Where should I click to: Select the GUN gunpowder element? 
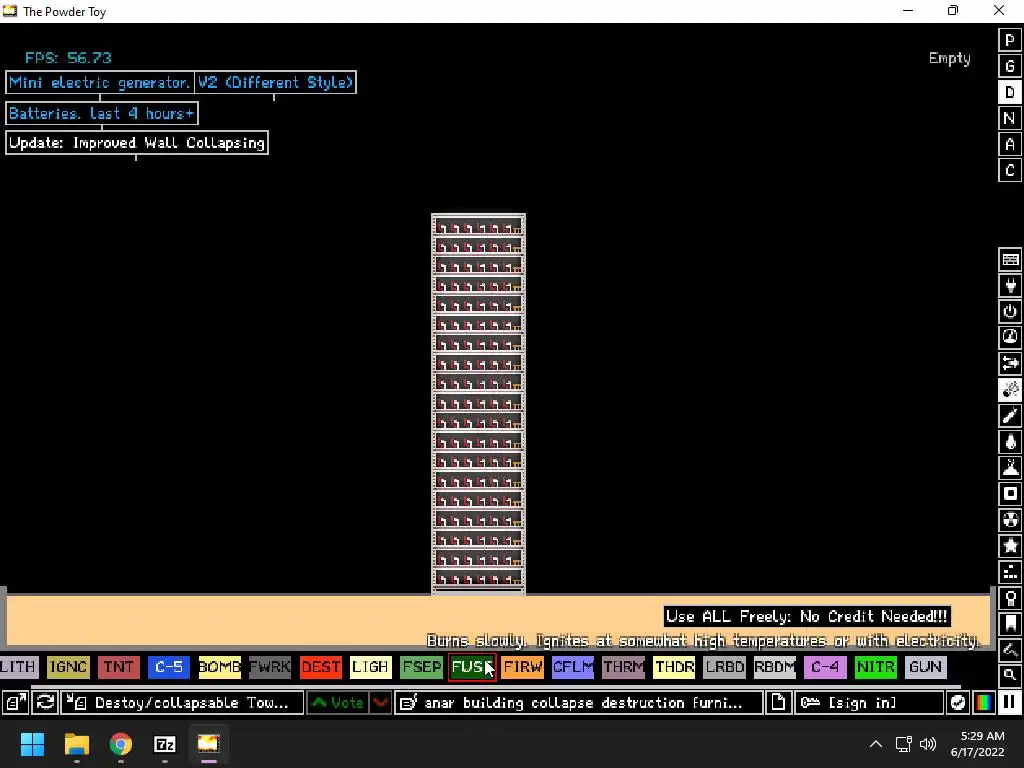coord(926,667)
